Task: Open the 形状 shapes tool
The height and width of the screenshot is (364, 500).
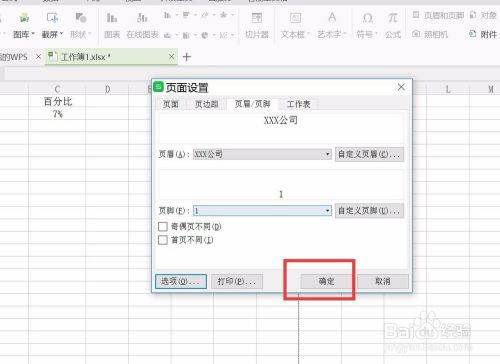Action: coord(80,25)
